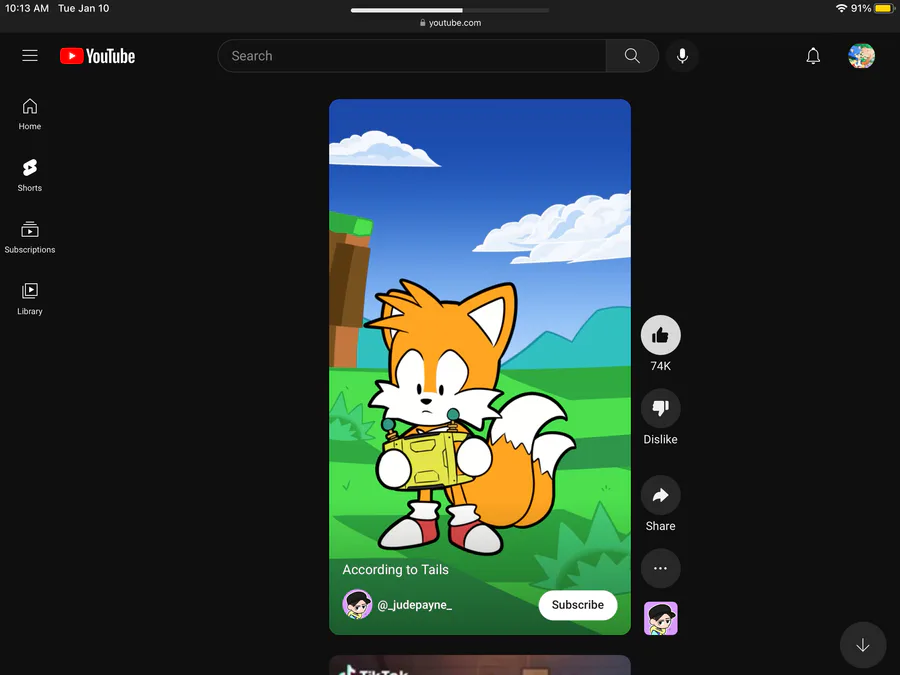Start voice search with the microphone
Screen dimensions: 900x675
point(682,56)
